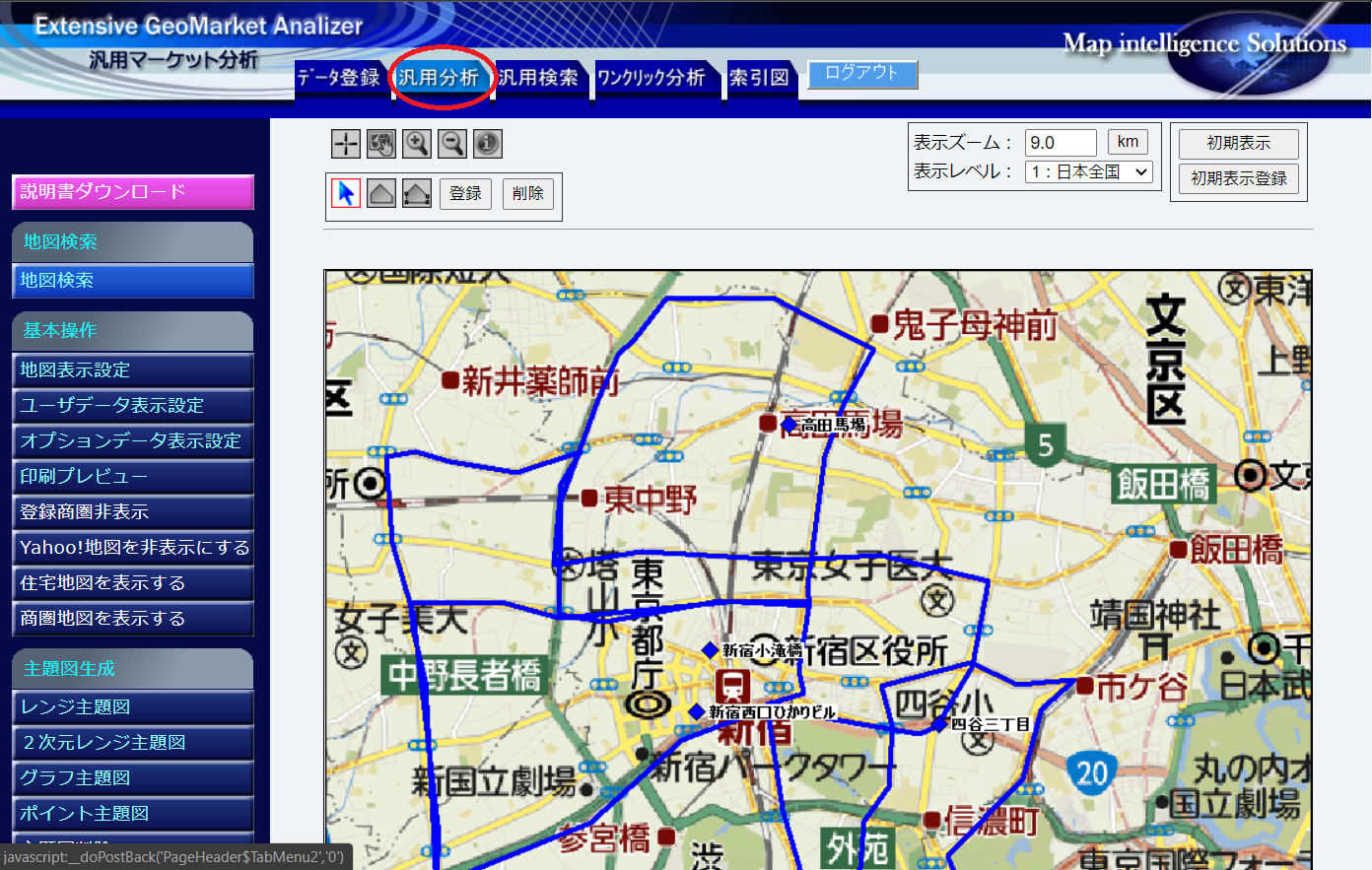Select the crosshair center-map tool
Image resolution: width=1372 pixels, height=870 pixels.
(x=346, y=144)
